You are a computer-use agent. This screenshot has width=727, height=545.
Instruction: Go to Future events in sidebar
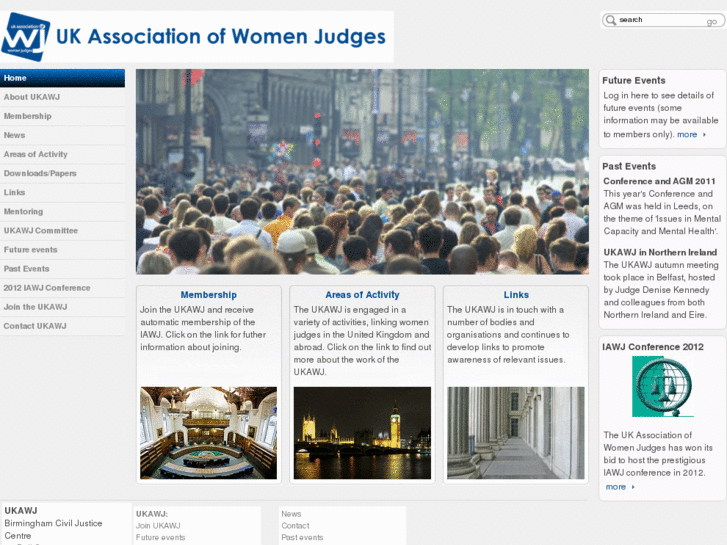(x=62, y=250)
